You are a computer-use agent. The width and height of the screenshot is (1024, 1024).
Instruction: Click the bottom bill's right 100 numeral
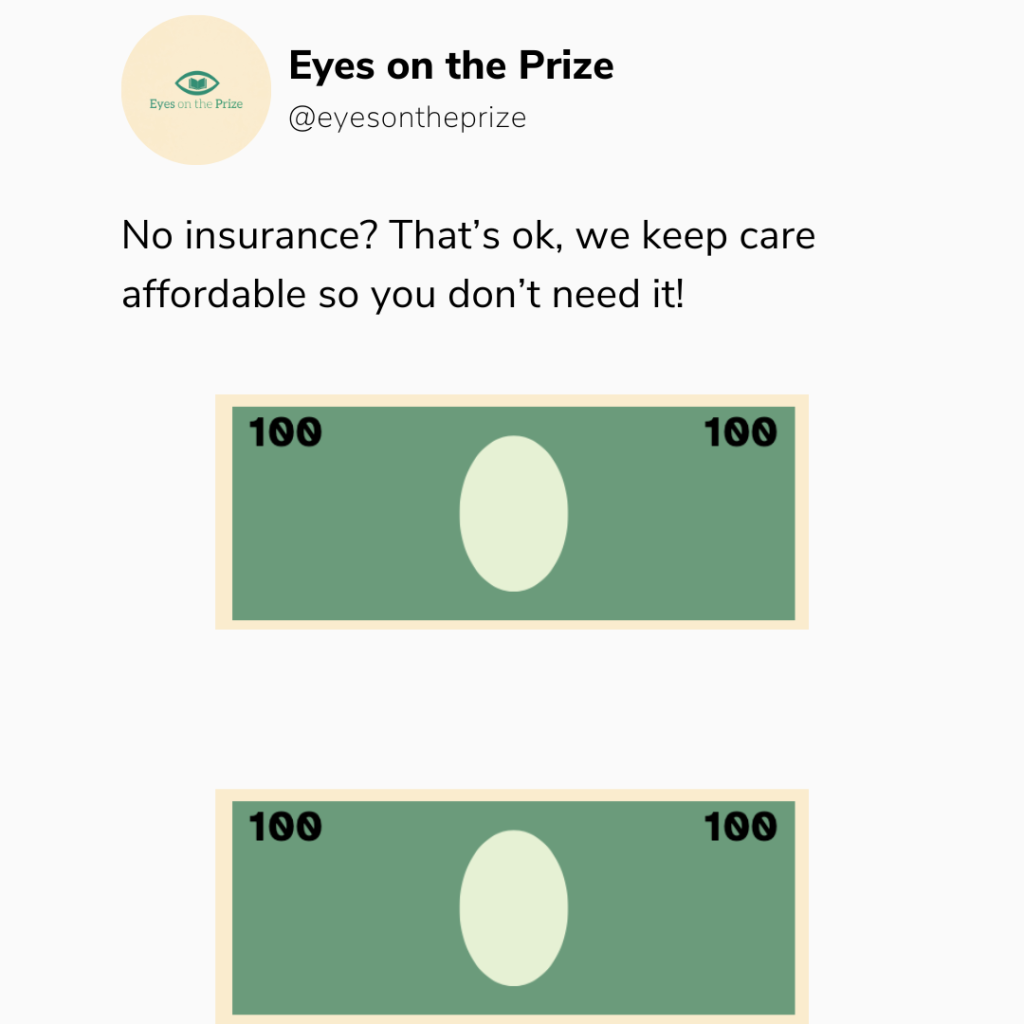741,827
